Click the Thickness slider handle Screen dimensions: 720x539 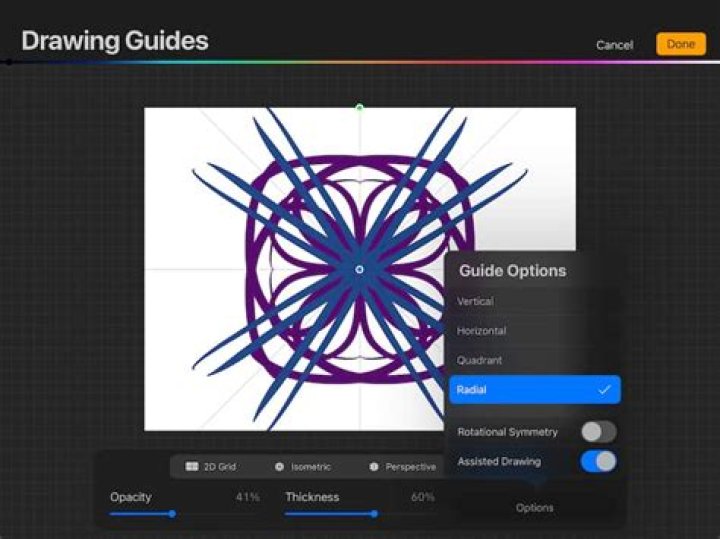pyautogui.click(x=374, y=514)
